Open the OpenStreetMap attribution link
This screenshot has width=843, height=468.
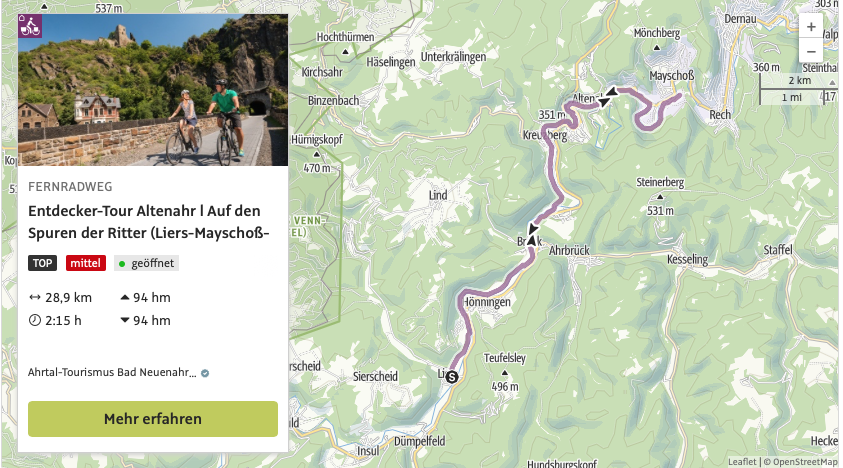pyautogui.click(x=802, y=462)
